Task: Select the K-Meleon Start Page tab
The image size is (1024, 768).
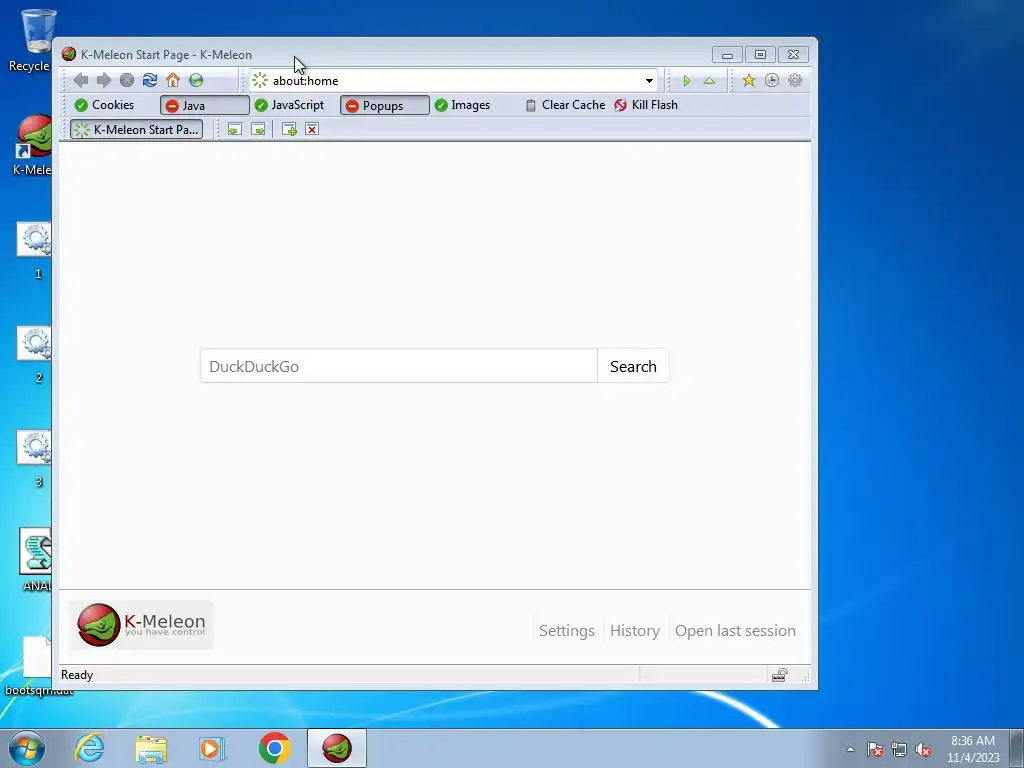Action: pyautogui.click(x=136, y=129)
